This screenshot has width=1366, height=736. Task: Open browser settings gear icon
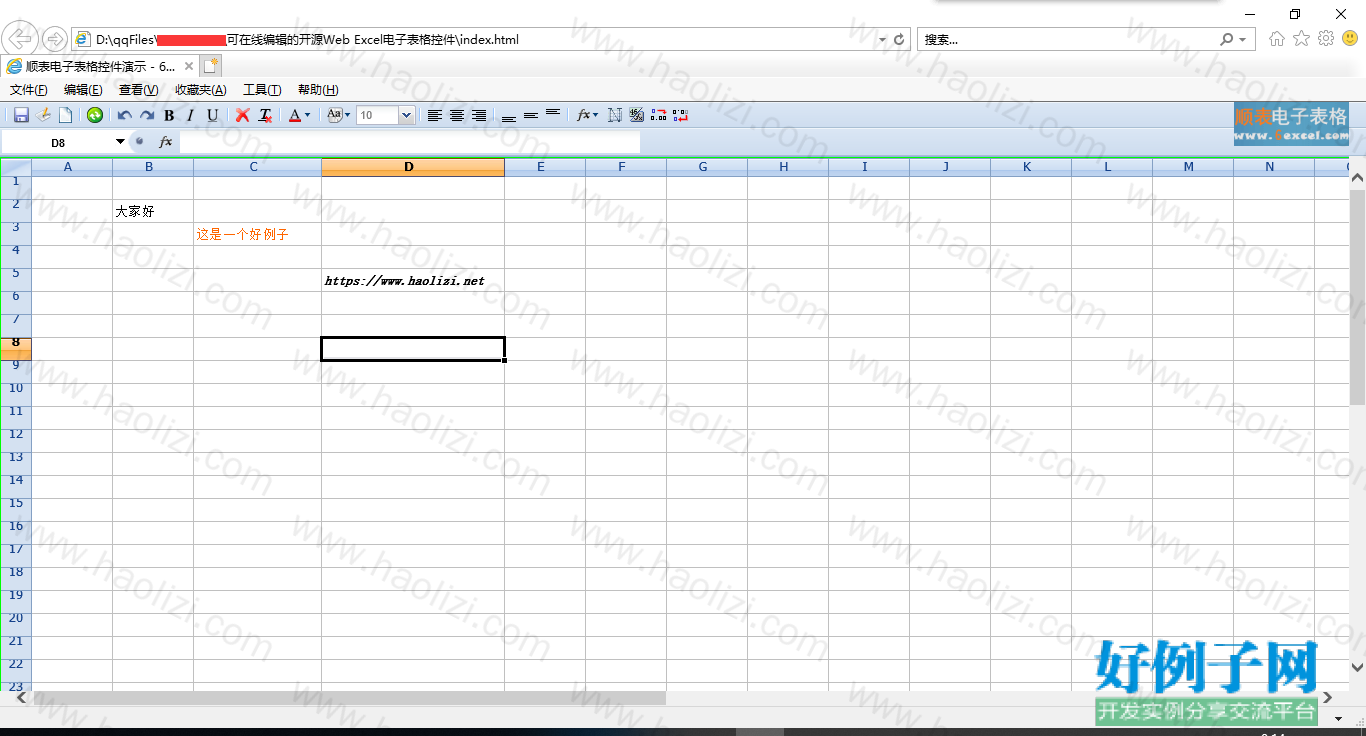[1326, 39]
